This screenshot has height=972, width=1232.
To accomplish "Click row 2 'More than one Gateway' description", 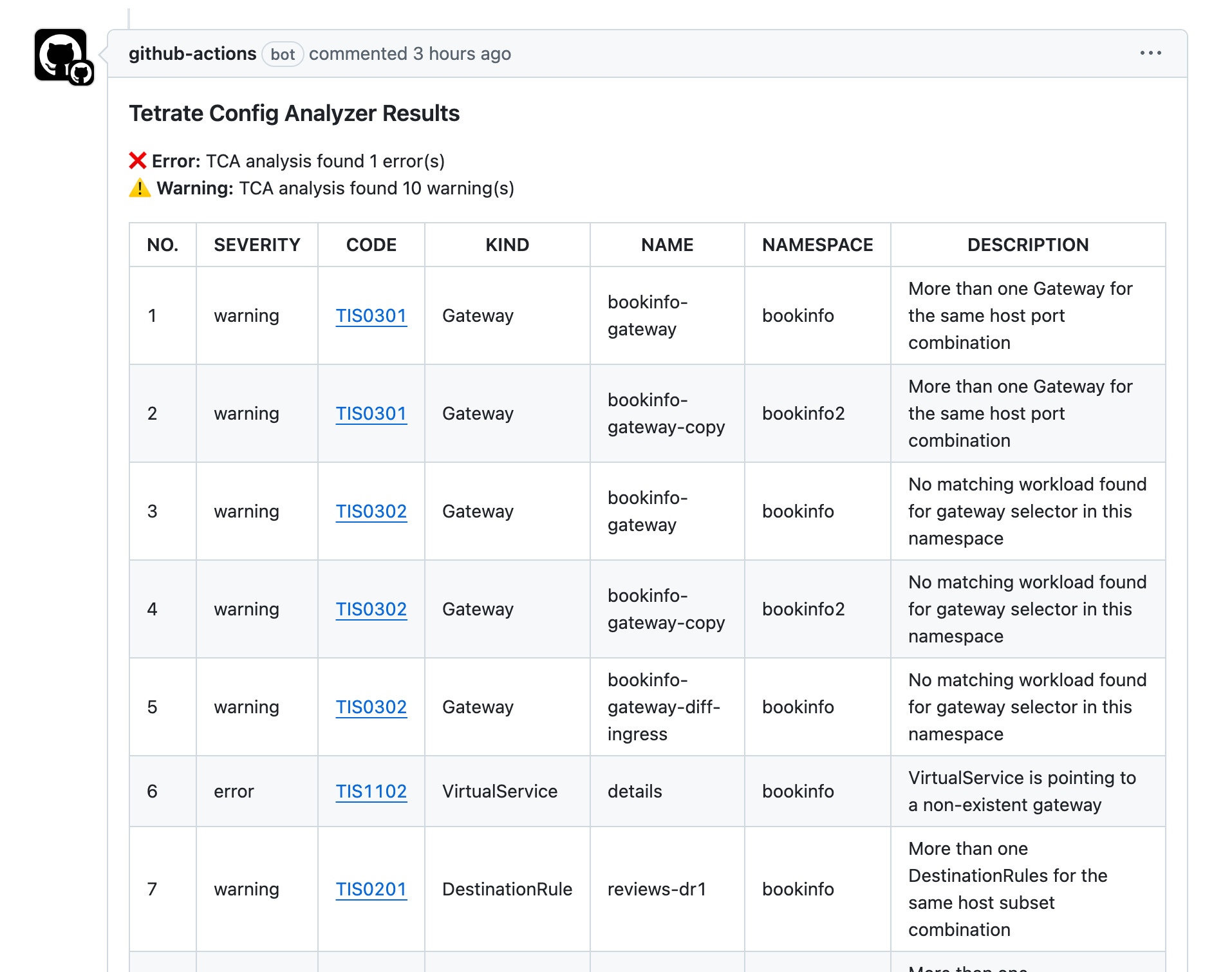I will [x=1020, y=413].
